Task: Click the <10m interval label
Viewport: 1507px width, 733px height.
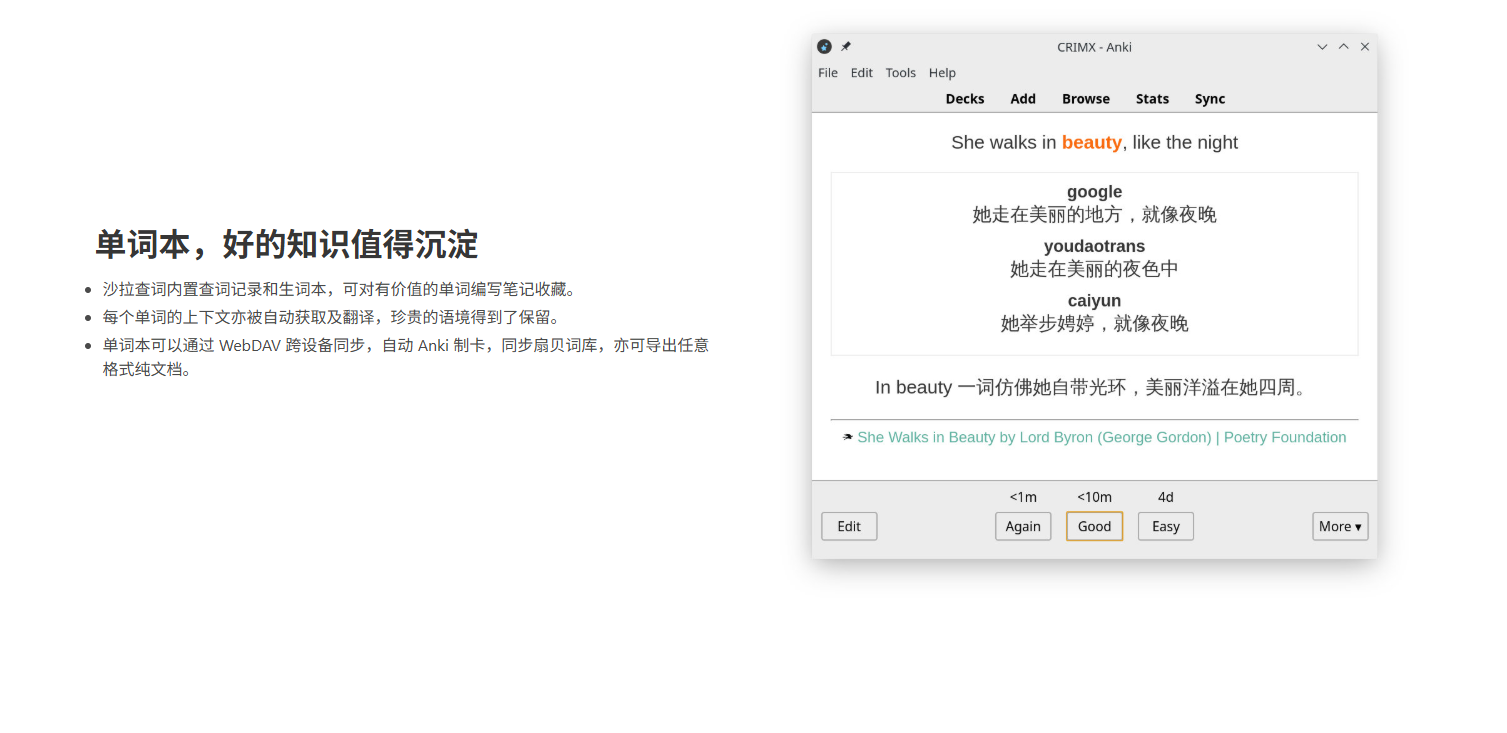Action: [x=1094, y=497]
